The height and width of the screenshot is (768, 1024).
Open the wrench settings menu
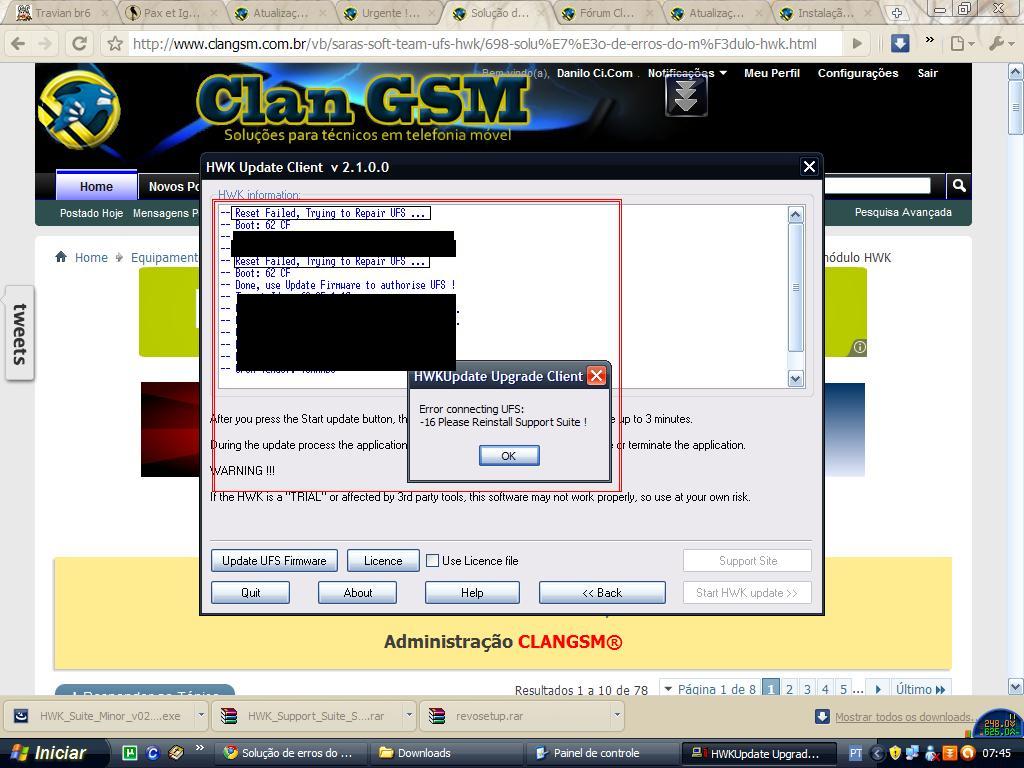(x=1000, y=44)
